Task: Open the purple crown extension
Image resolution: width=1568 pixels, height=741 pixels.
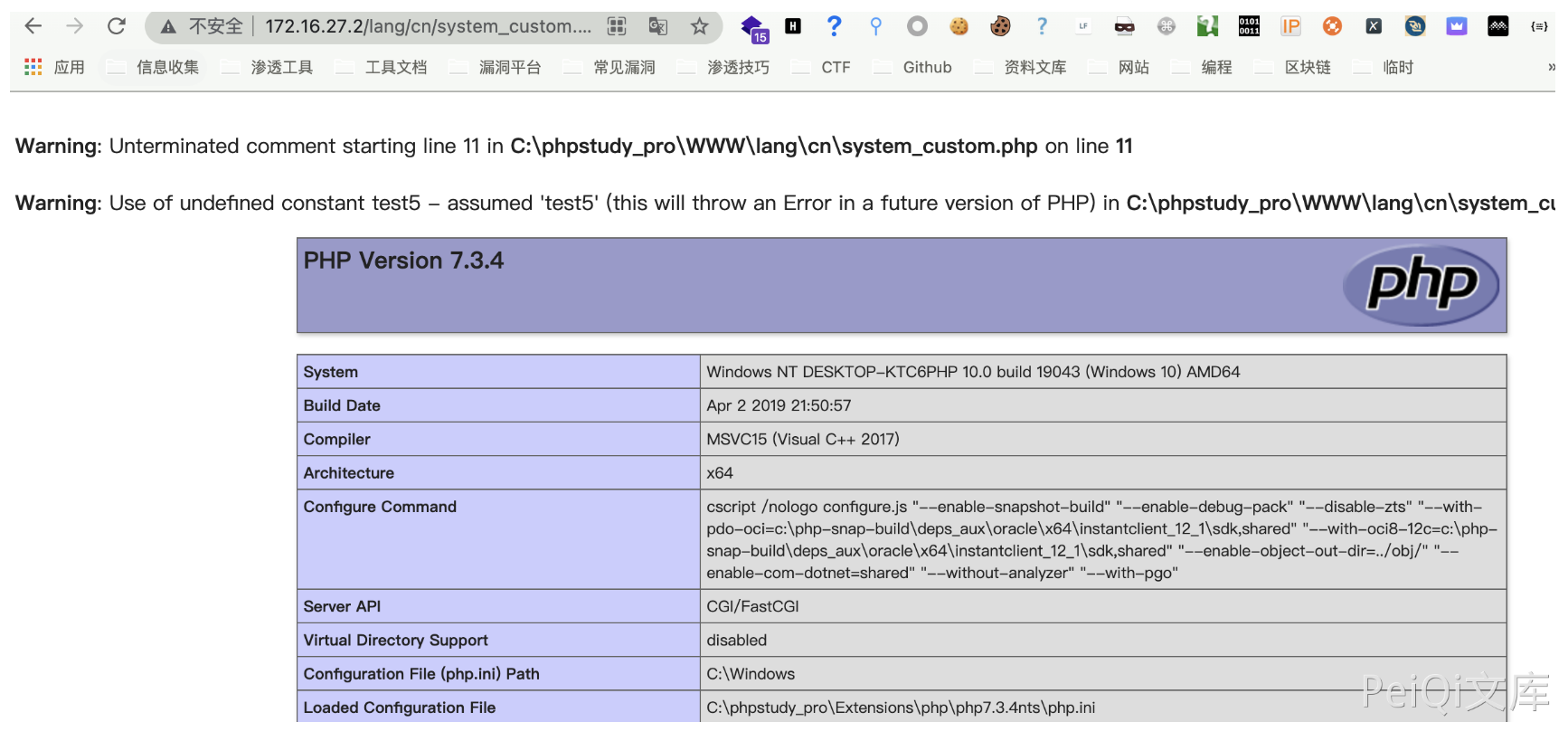Action: pos(1456,26)
